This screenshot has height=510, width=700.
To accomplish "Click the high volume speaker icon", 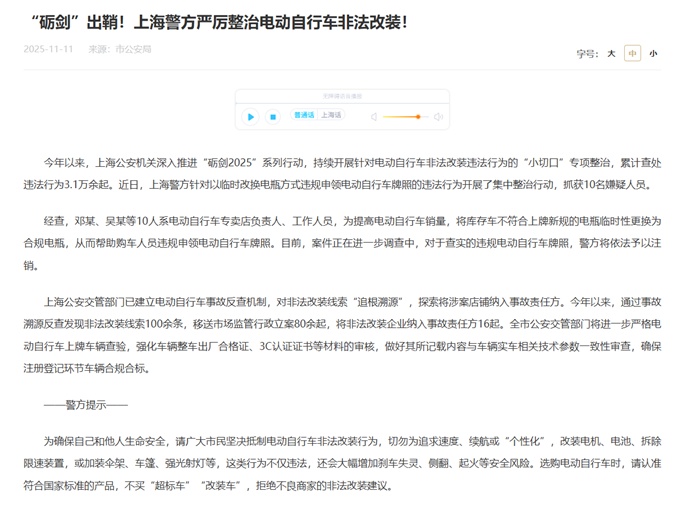I will [439, 117].
